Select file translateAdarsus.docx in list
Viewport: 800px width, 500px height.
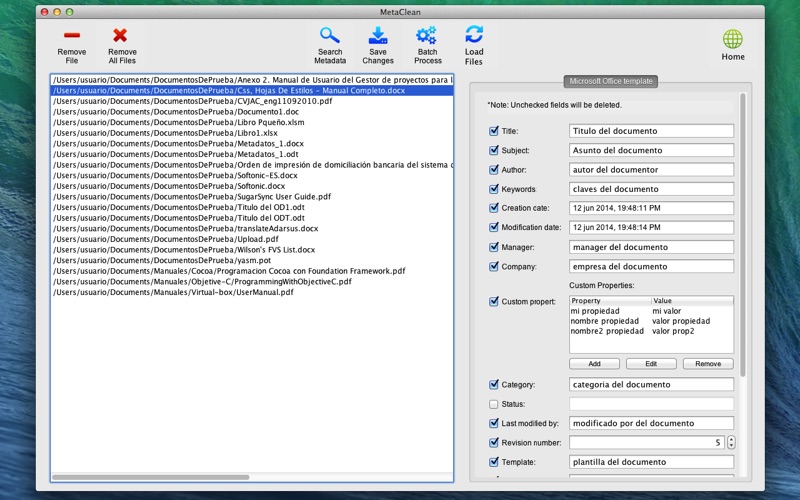point(252,229)
